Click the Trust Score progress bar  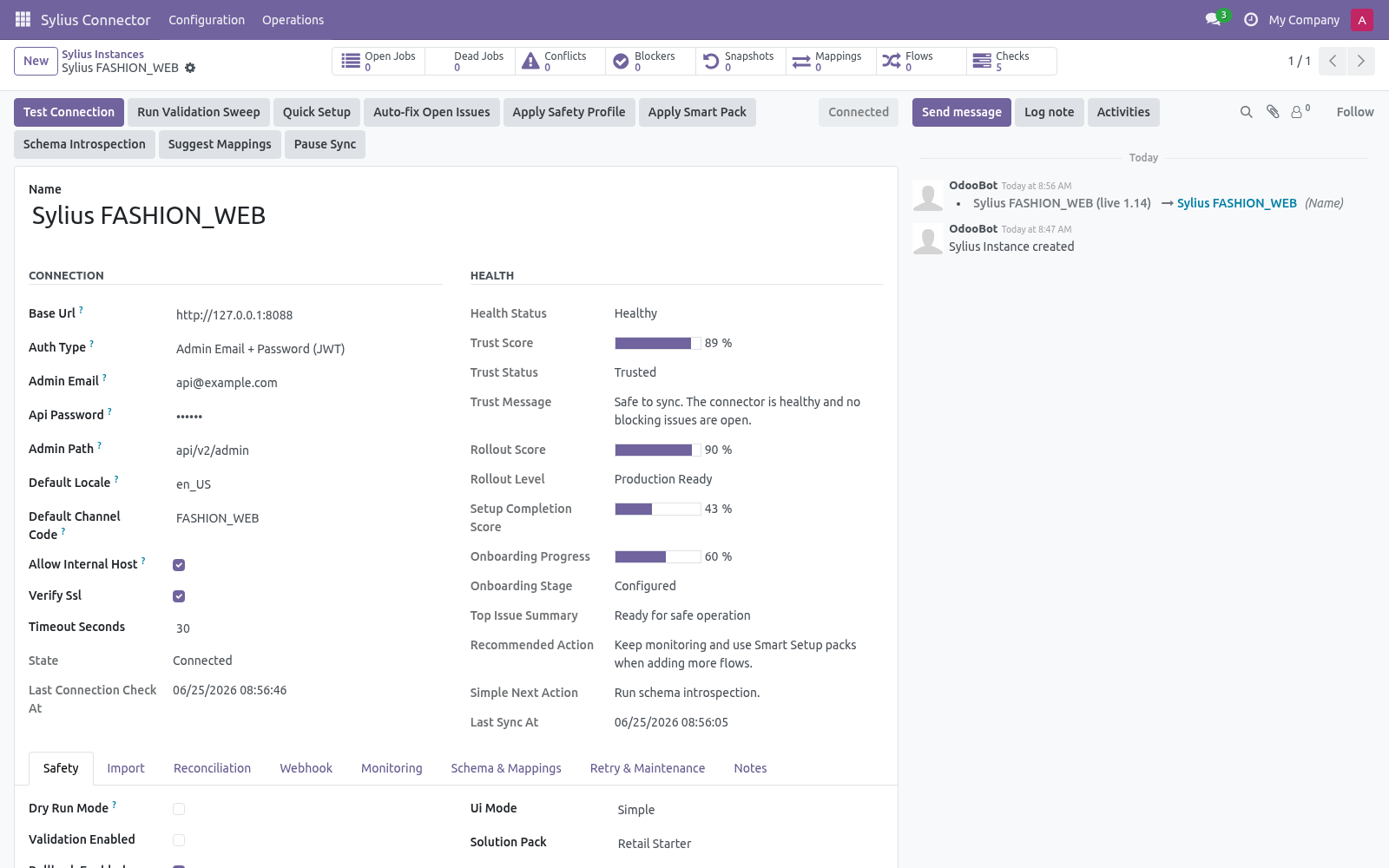click(x=658, y=344)
